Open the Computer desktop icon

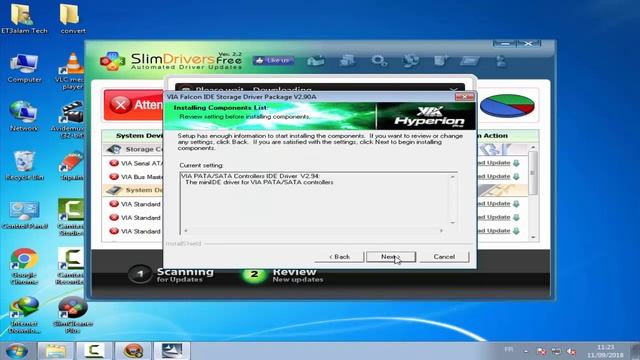(x=24, y=68)
